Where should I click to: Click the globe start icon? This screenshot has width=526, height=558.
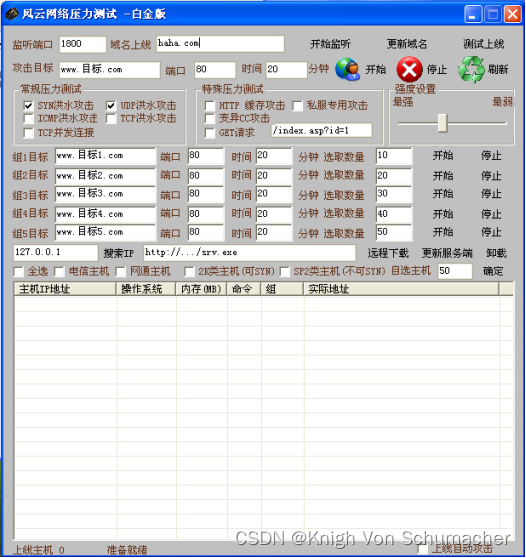[347, 69]
